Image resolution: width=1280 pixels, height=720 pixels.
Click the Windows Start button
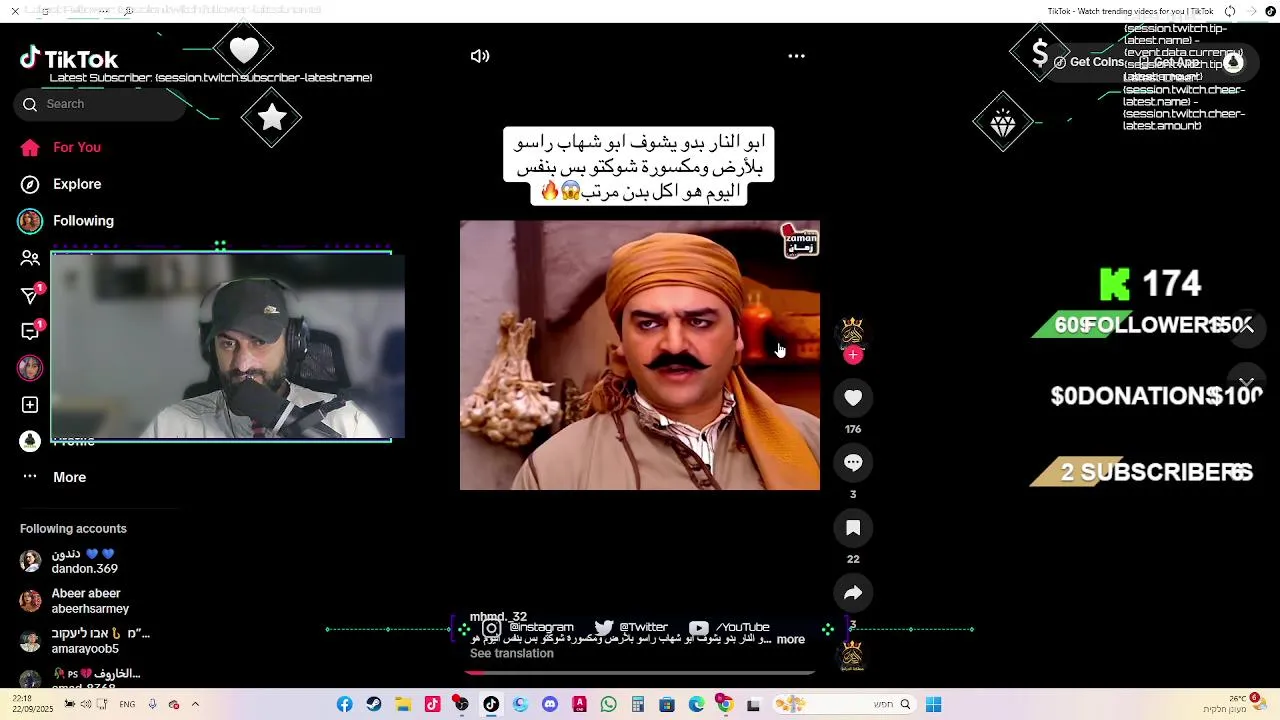tap(933, 705)
